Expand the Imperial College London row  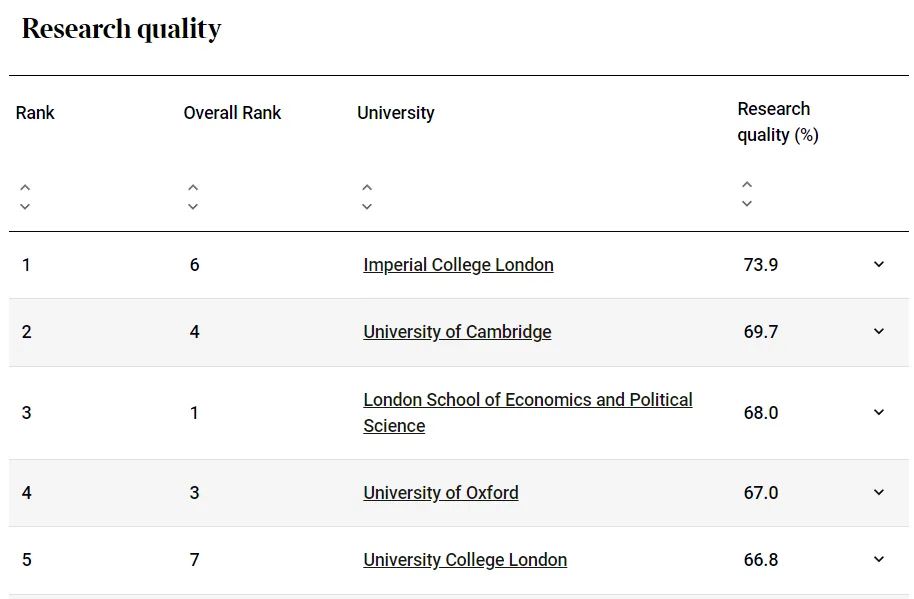click(x=879, y=265)
